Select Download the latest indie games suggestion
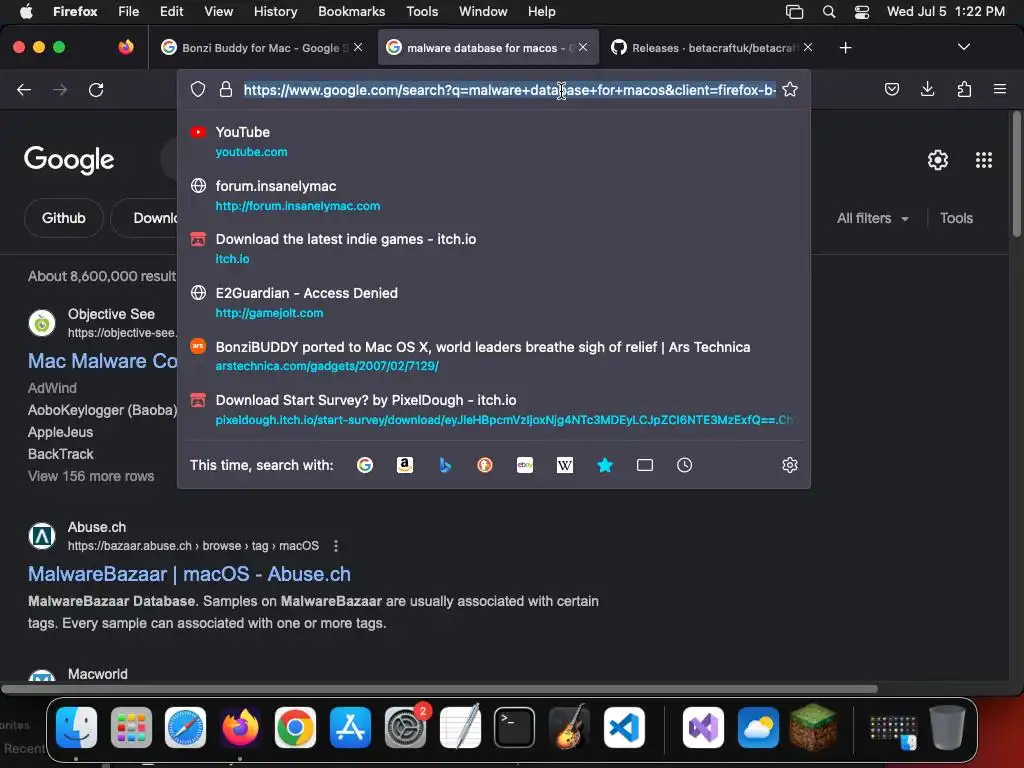 coord(494,249)
